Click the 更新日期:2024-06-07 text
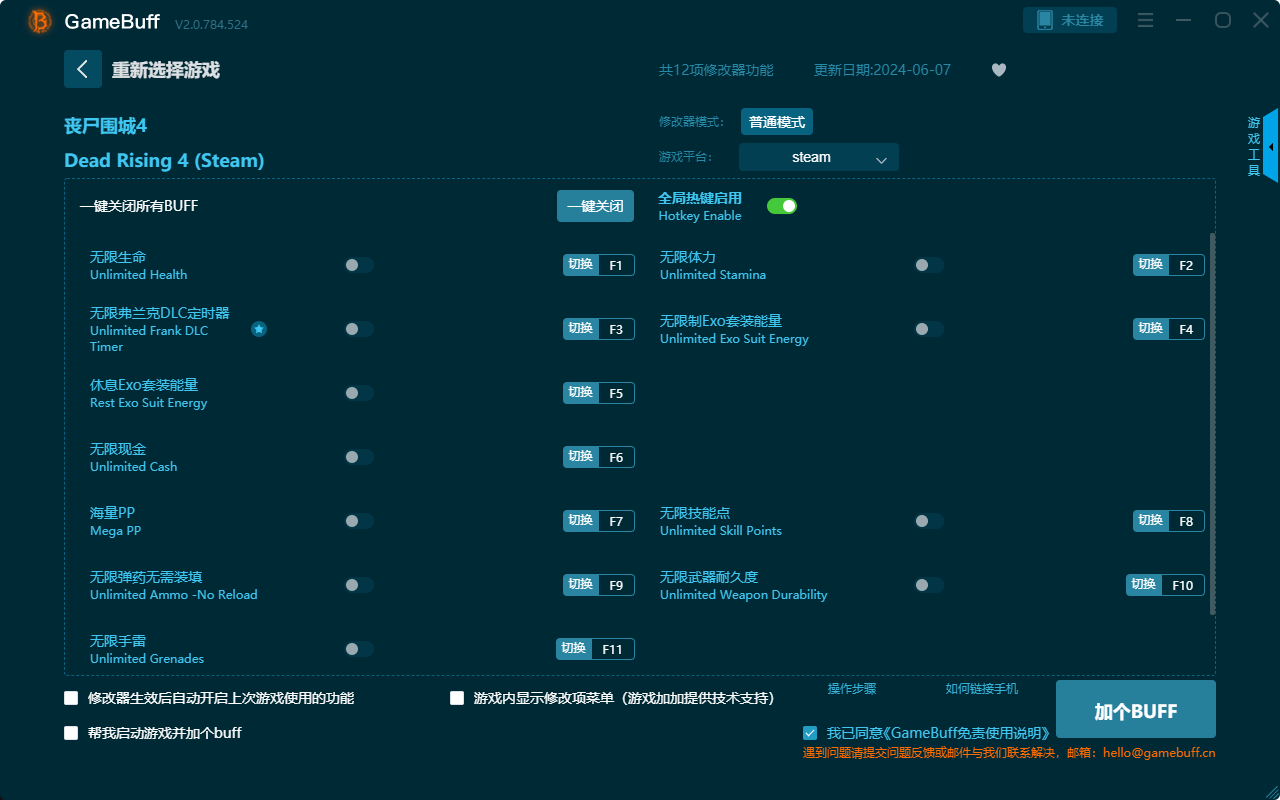1280x800 pixels. (882, 70)
